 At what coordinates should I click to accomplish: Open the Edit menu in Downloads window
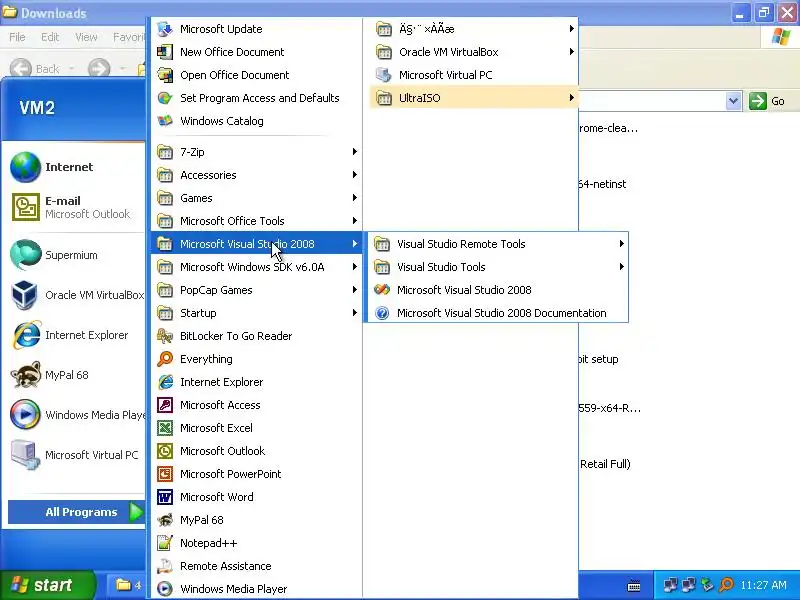coord(50,37)
